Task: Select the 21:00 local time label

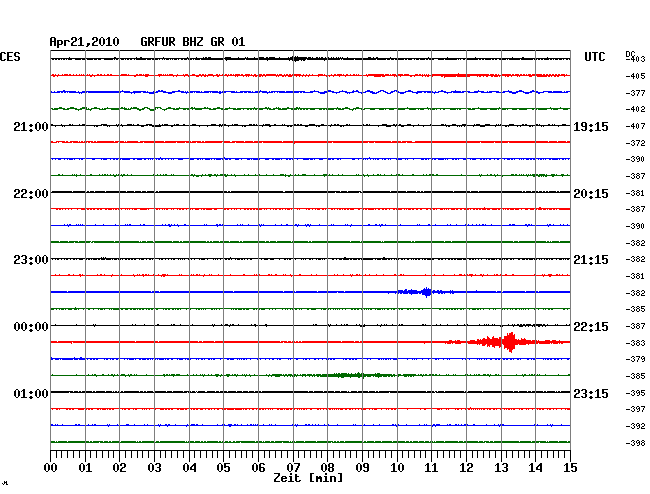Action: coord(31,126)
